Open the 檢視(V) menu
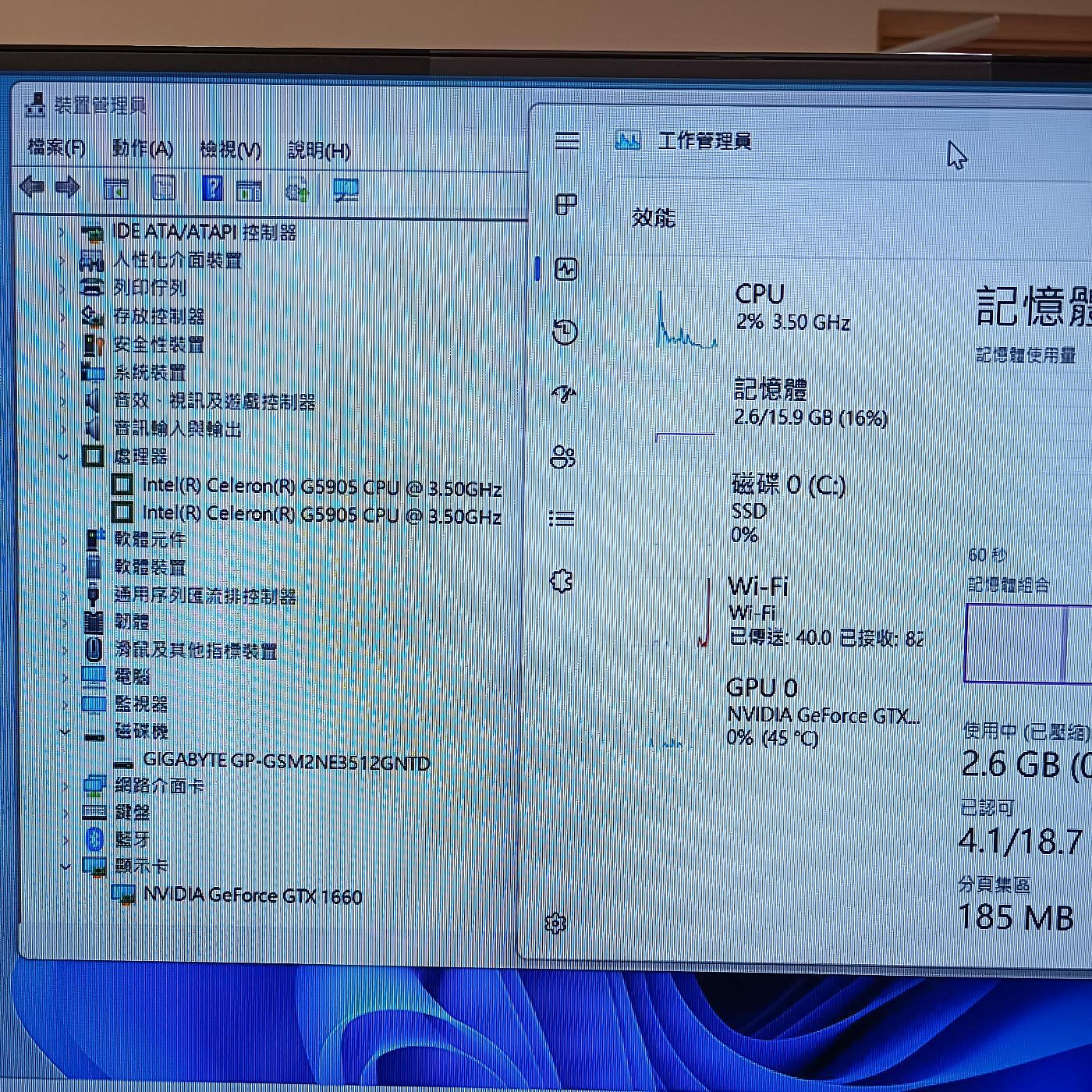Screen dimensions: 1092x1092 [230, 149]
